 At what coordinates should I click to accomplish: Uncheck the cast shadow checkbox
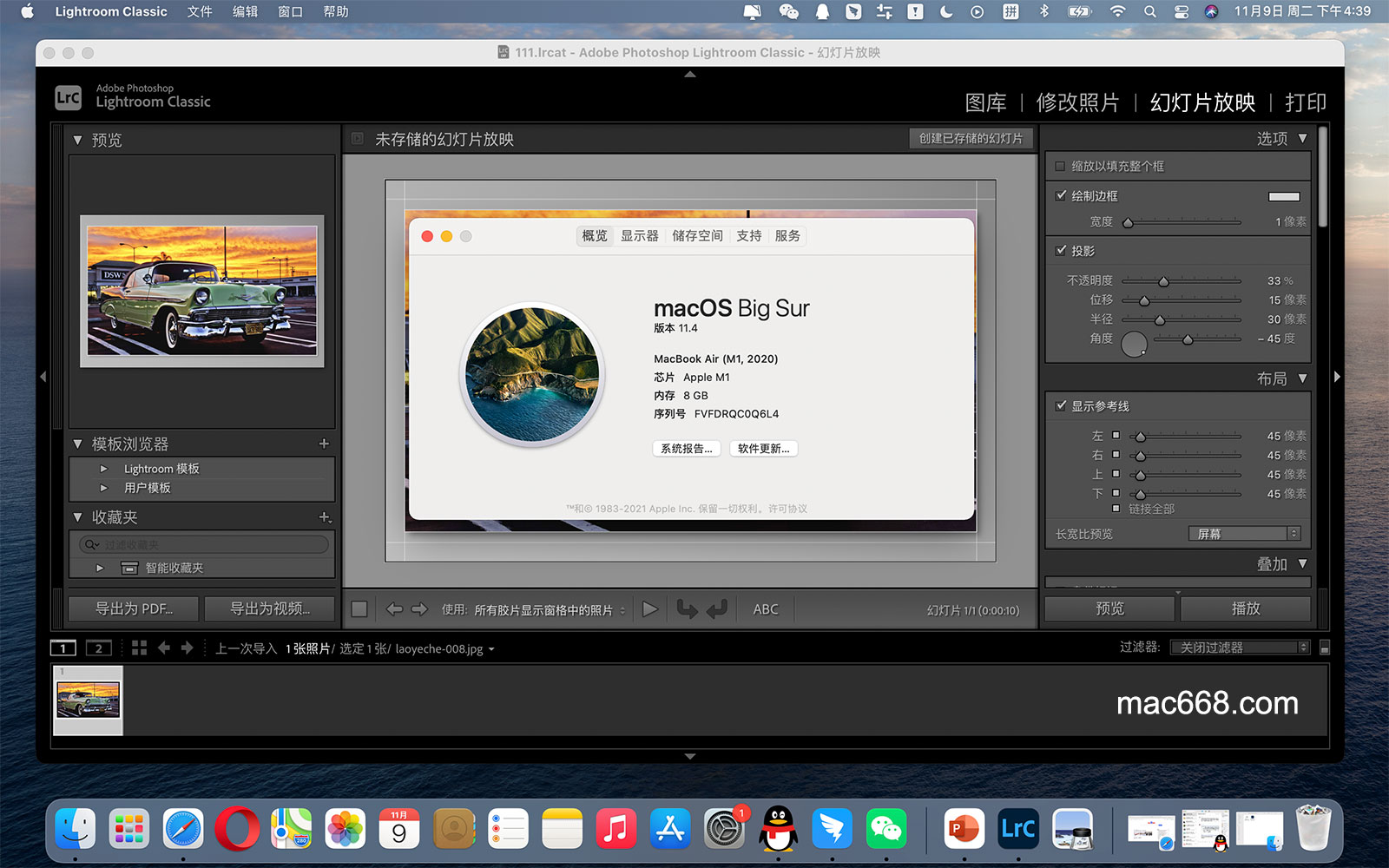pyautogui.click(x=1061, y=251)
